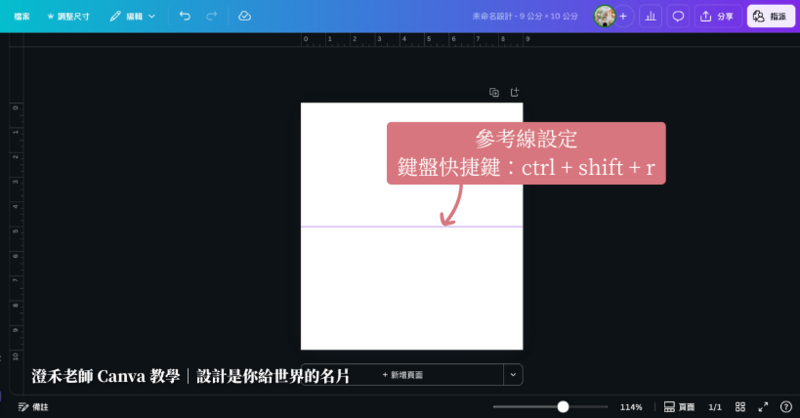Click the plus button beside the avatar
The height and width of the screenshot is (418, 800).
coord(624,16)
